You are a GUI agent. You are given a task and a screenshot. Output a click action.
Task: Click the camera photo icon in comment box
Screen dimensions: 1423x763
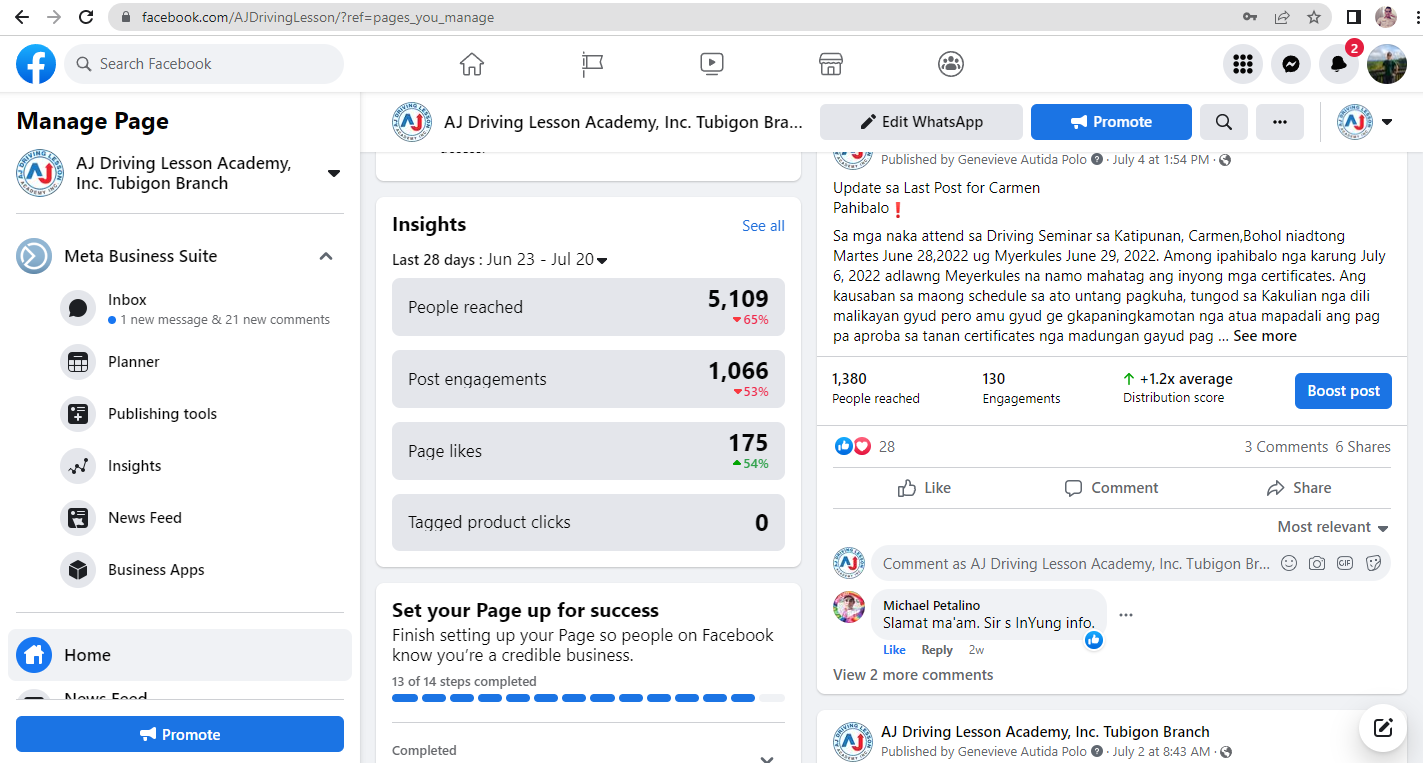point(1317,563)
